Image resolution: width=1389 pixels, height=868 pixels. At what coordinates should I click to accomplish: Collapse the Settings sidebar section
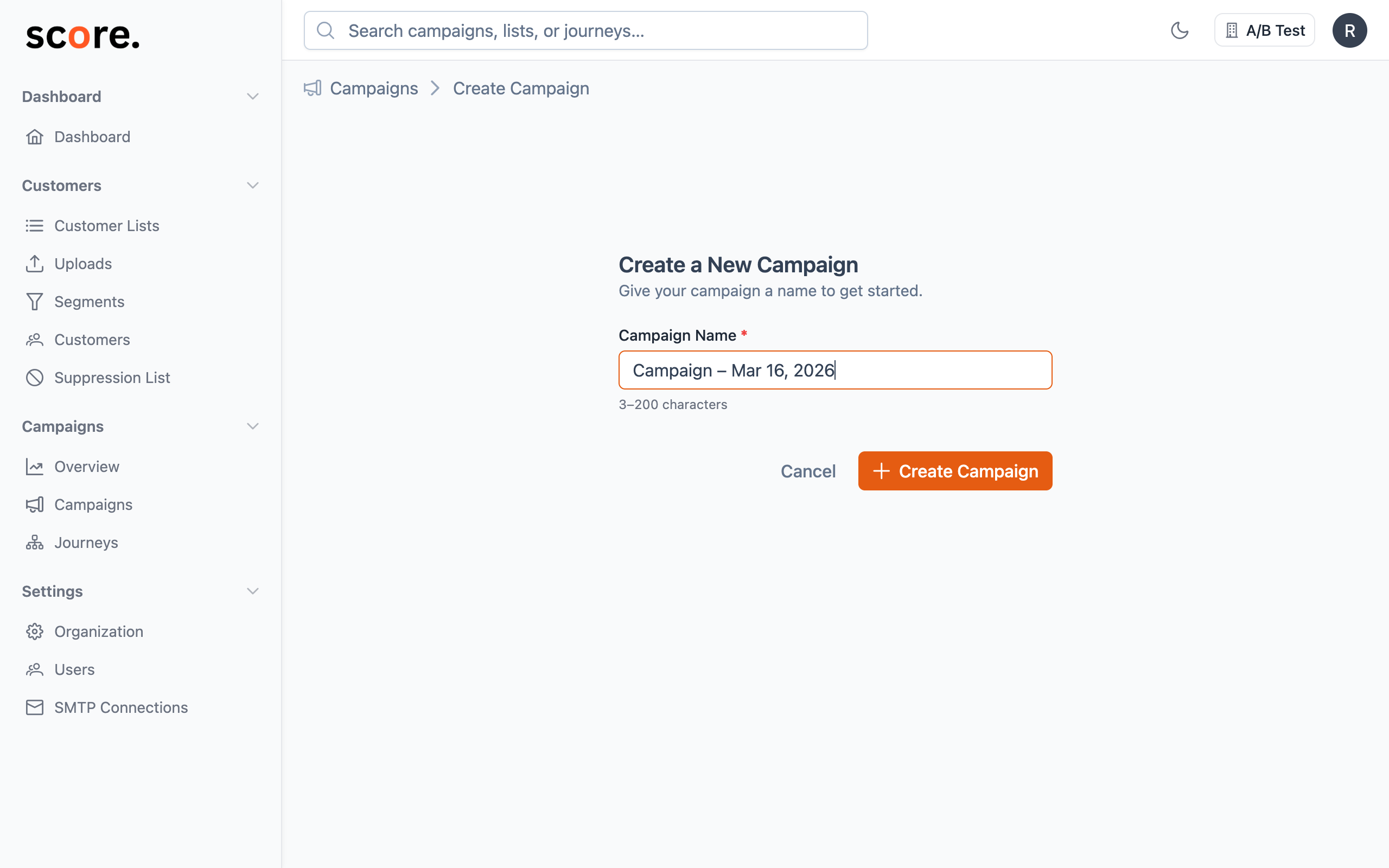253,591
